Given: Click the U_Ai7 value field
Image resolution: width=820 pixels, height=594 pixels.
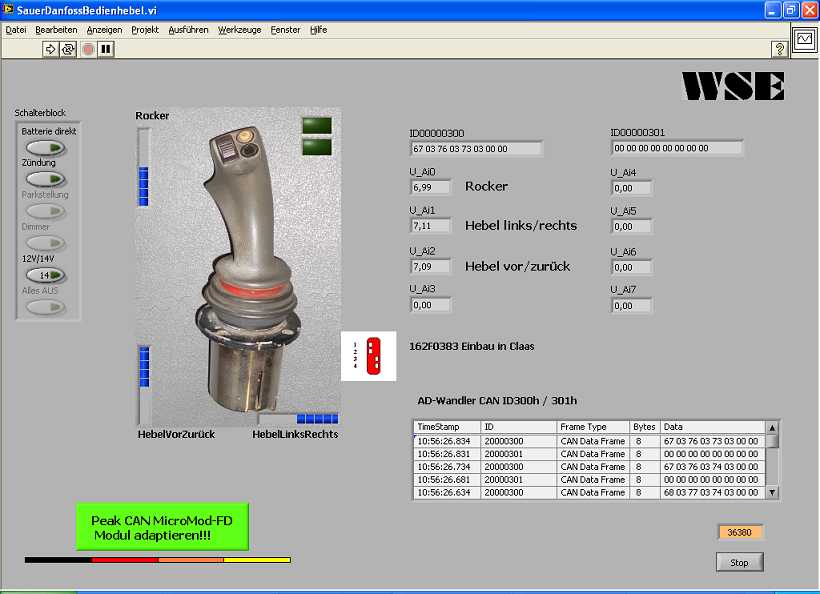Looking at the screenshot, I should pyautogui.click(x=631, y=305).
